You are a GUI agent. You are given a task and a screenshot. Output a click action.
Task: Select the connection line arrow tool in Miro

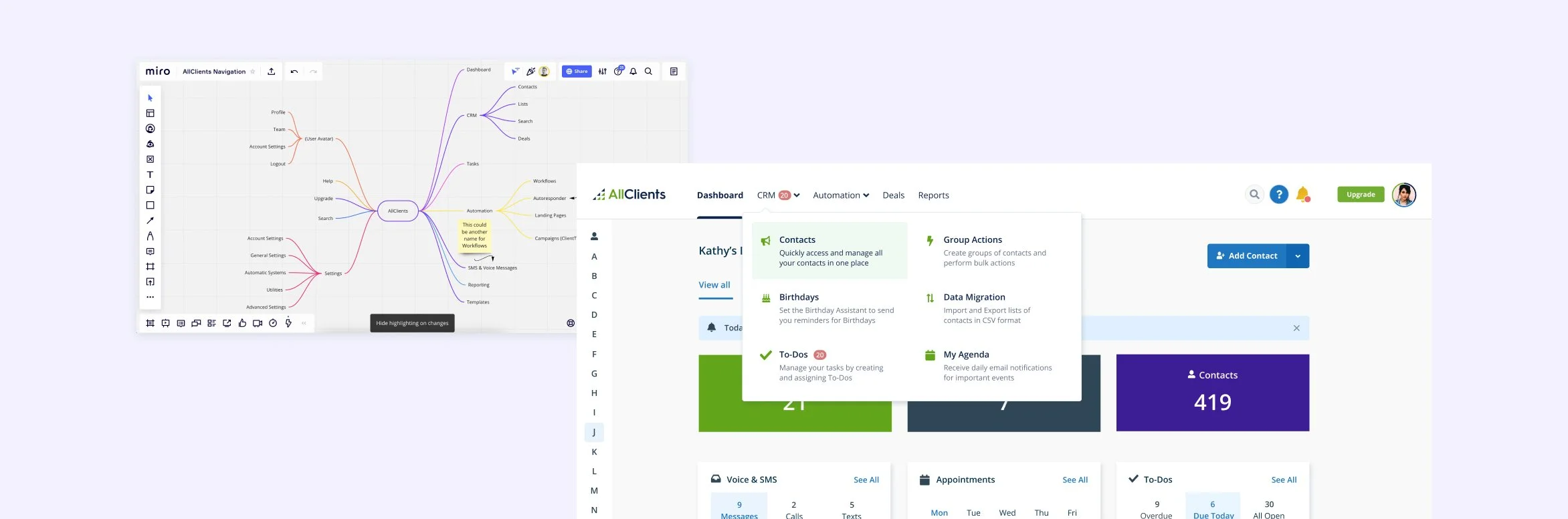tap(150, 221)
